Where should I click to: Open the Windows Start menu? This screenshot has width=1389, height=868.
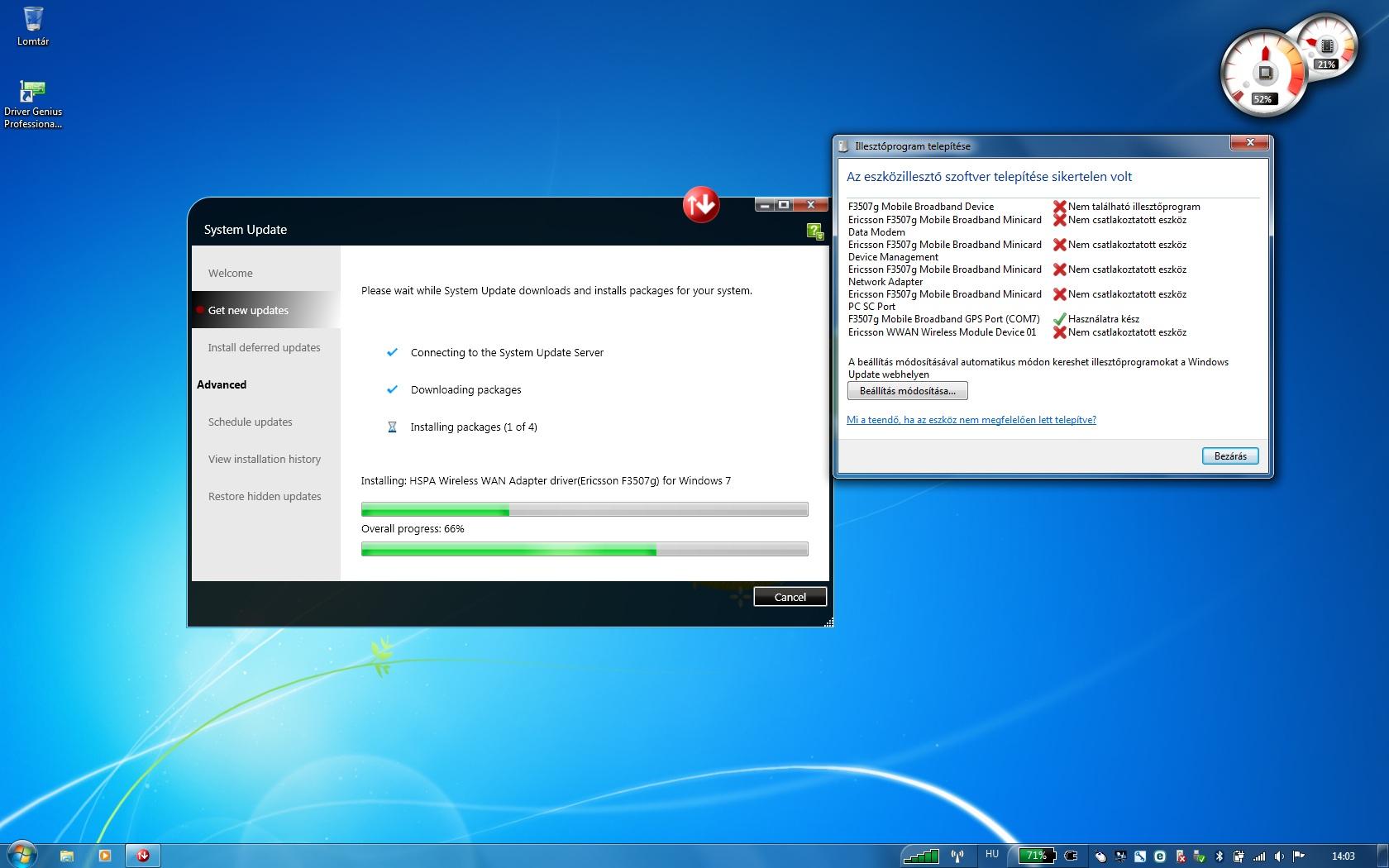click(x=21, y=855)
